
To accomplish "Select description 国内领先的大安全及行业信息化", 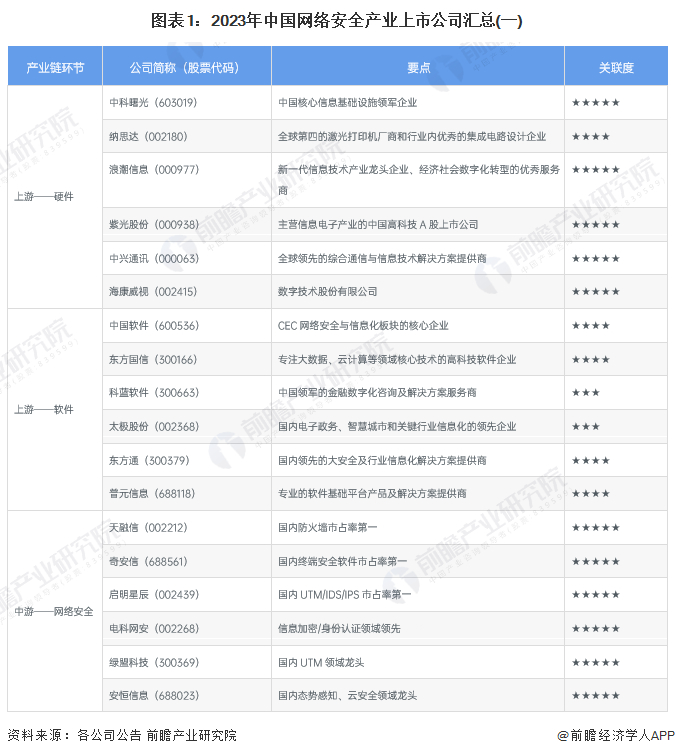I will (382, 460).
